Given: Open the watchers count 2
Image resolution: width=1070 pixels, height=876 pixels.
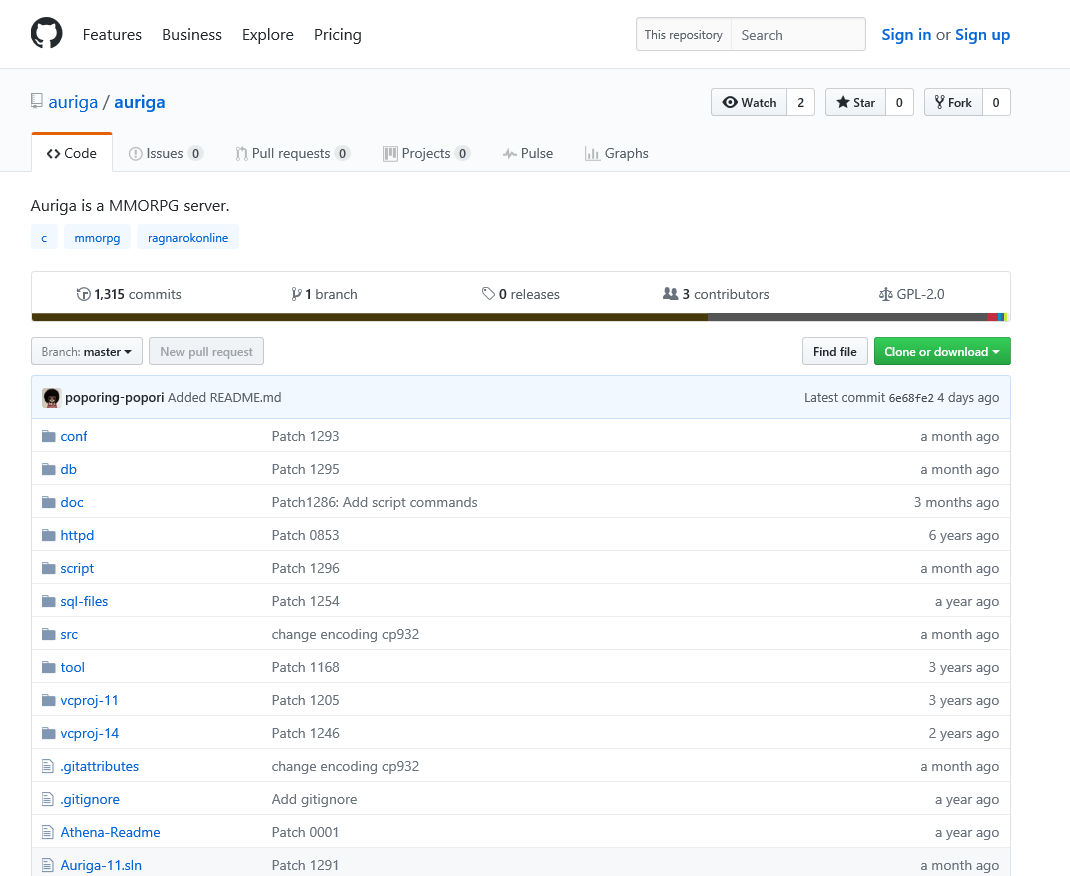Looking at the screenshot, I should pyautogui.click(x=800, y=102).
